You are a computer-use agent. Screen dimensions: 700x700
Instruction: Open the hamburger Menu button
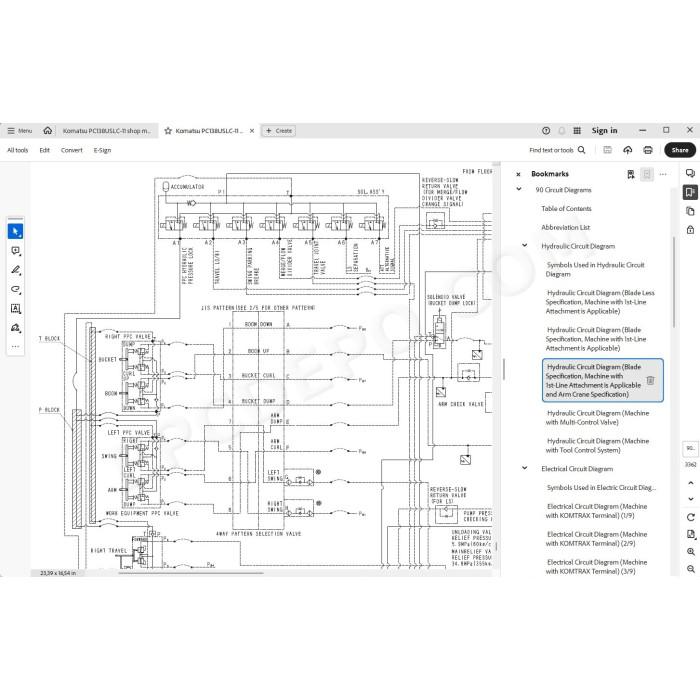pyautogui.click(x=20, y=131)
